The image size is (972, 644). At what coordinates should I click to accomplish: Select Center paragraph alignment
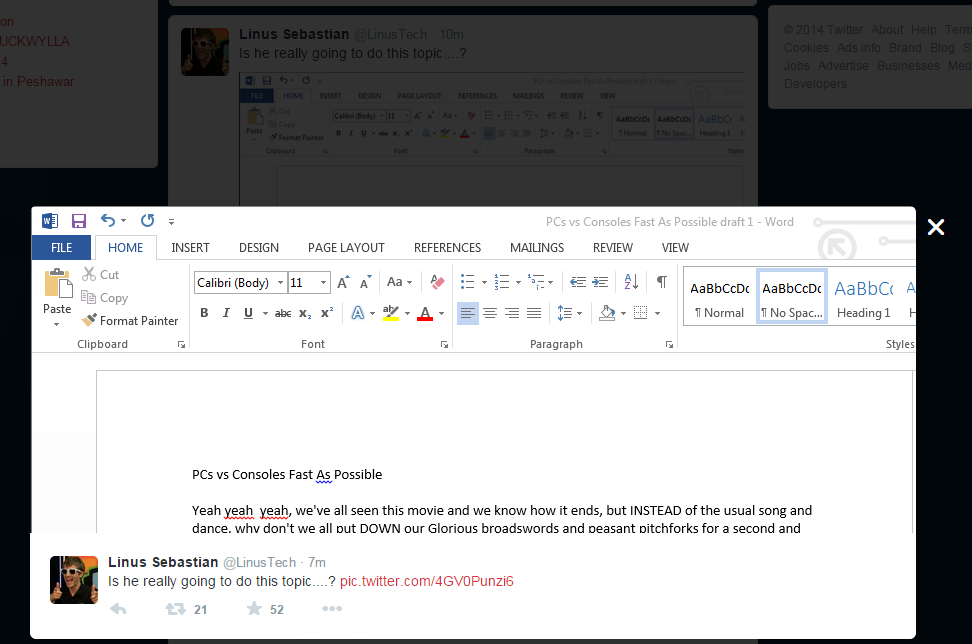point(490,313)
